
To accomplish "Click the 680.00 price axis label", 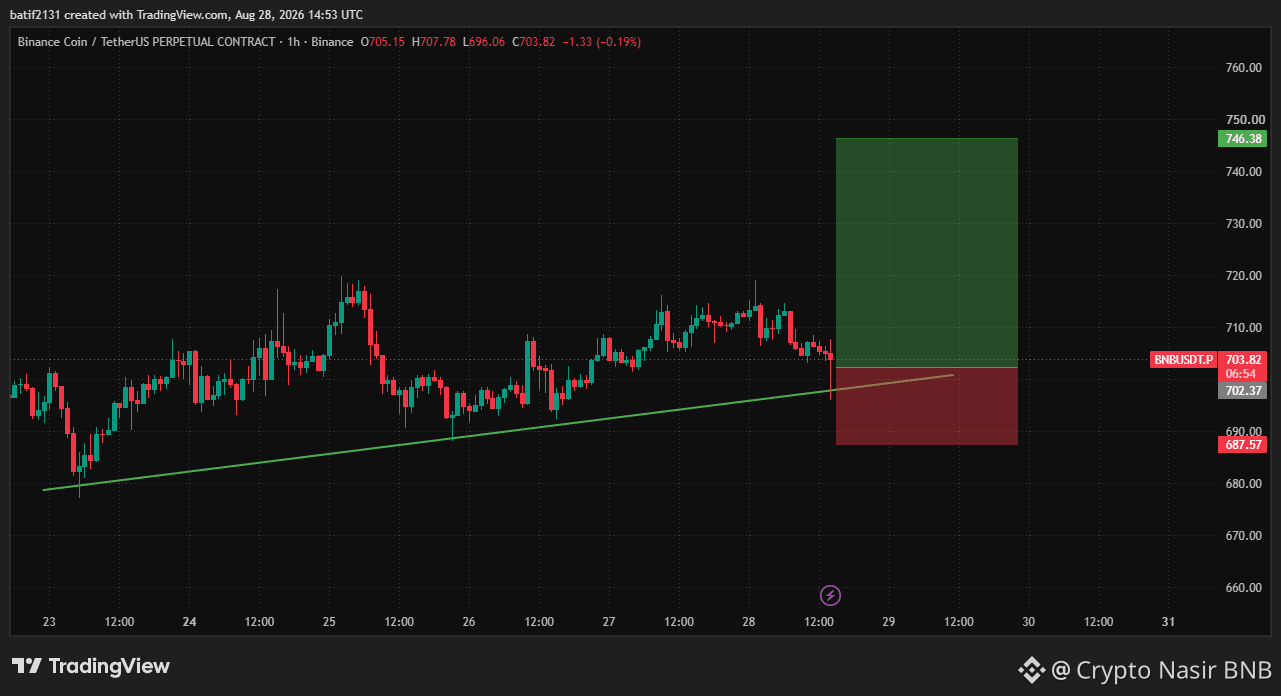I will pos(1243,484).
